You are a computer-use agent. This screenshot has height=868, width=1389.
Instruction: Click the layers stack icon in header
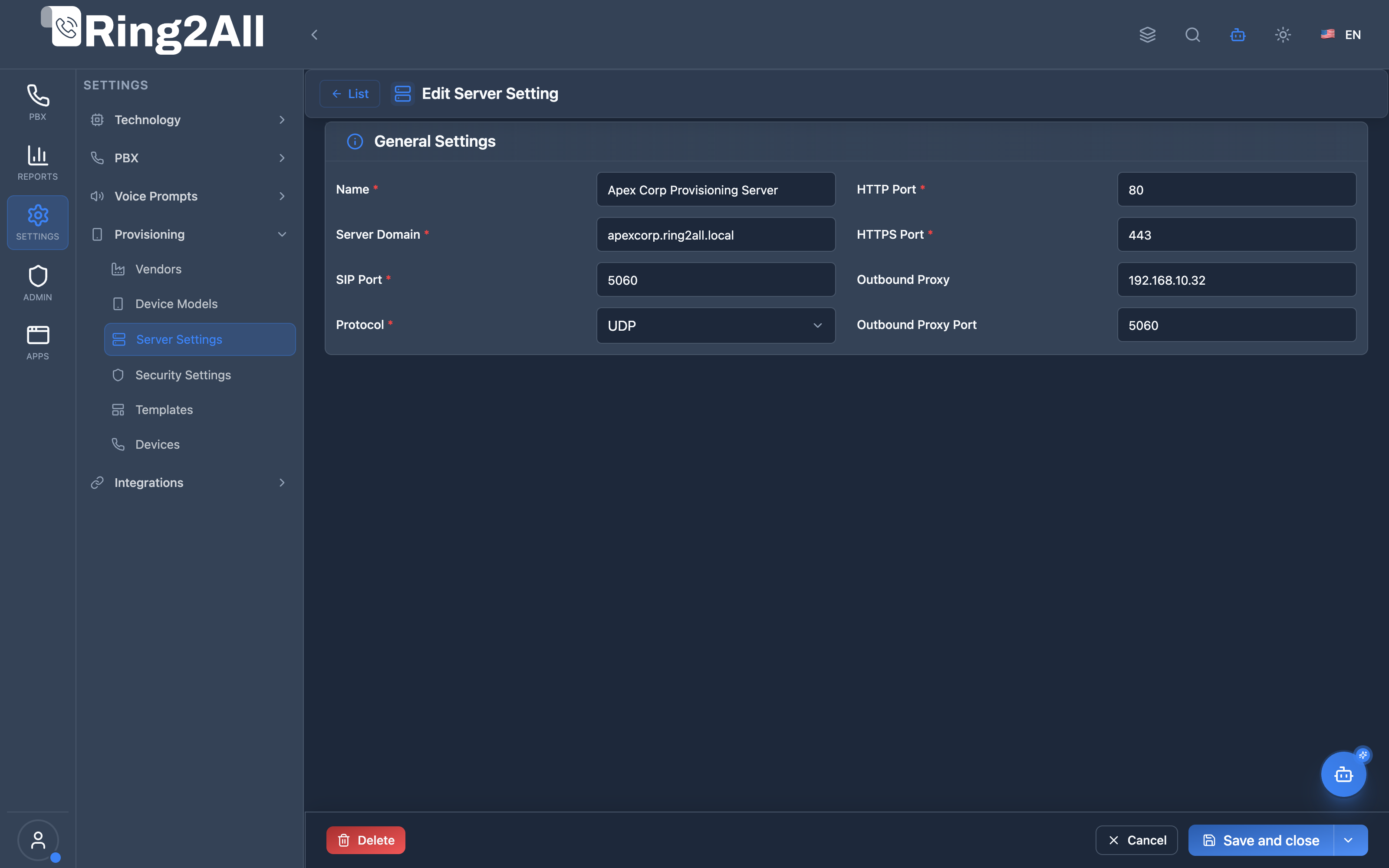1147,34
